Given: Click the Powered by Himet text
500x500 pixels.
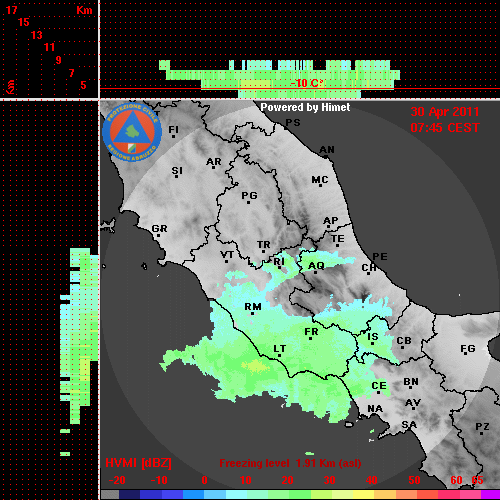Looking at the screenshot, I should tap(305, 107).
